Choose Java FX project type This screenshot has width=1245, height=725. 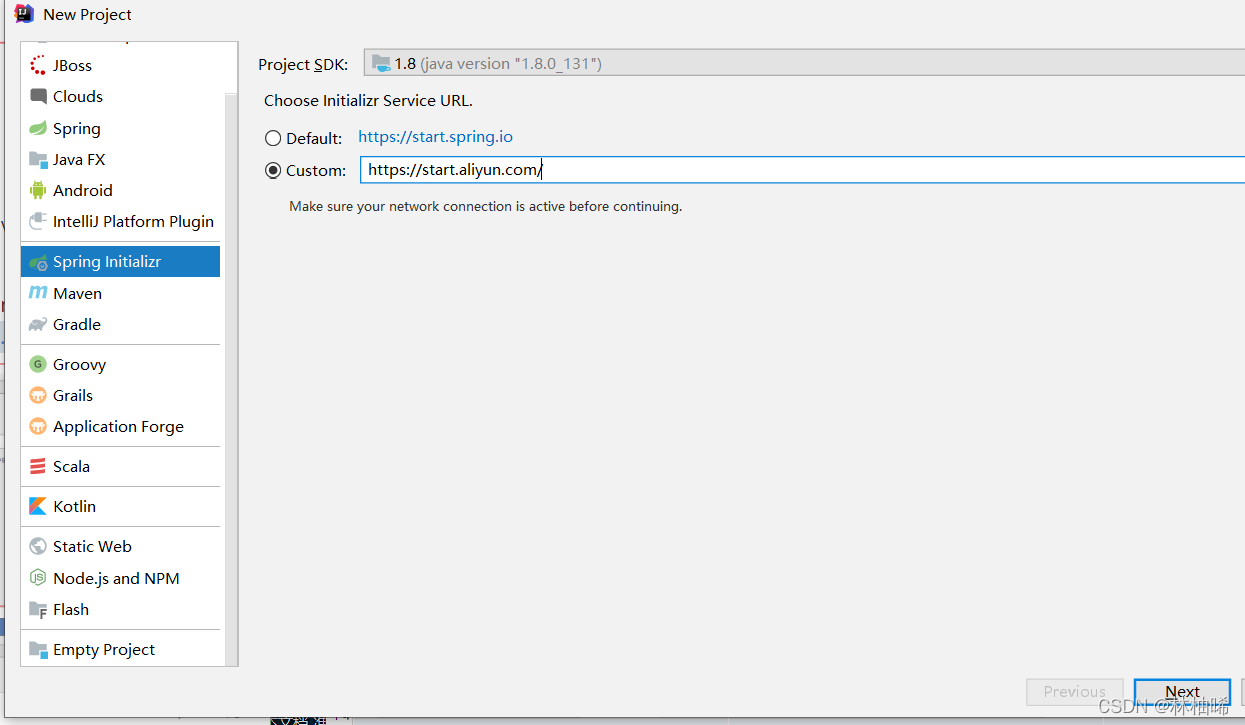point(120,159)
